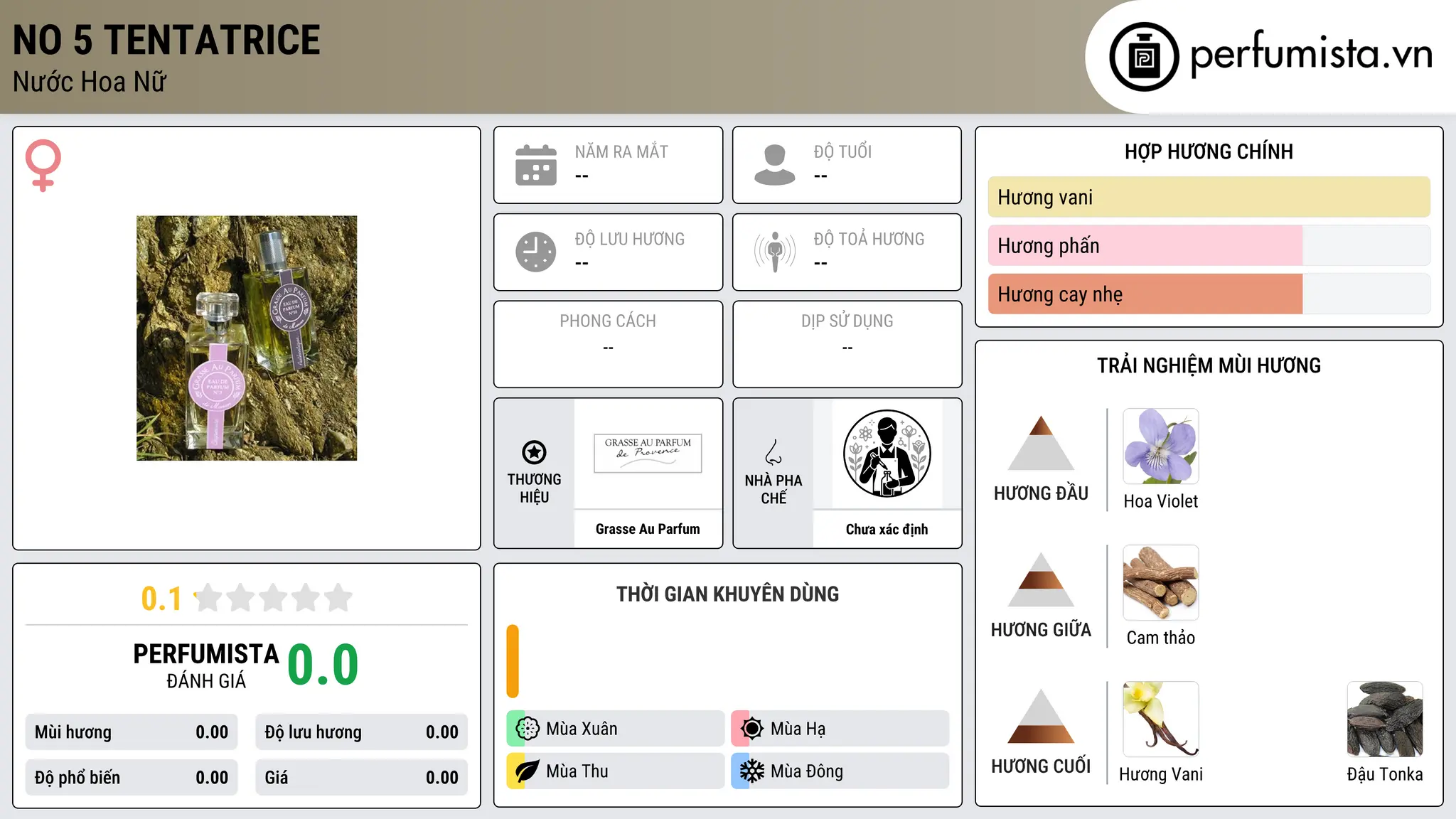Click the Grasse Au Parfum brand logo
This screenshot has width=1456, height=819.
tap(648, 453)
